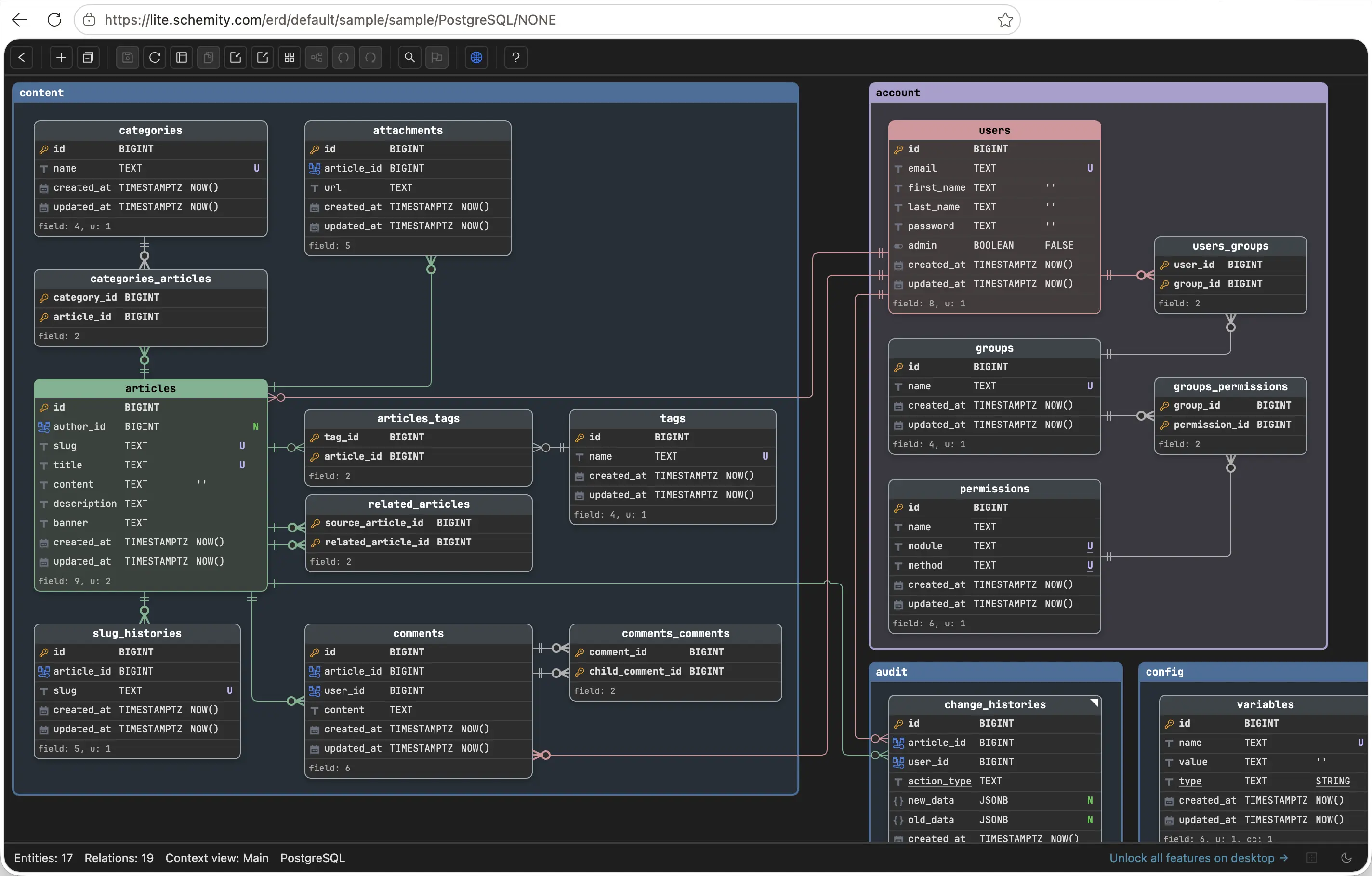The image size is (1372, 876).
Task: Click the blue globe icon
Action: [x=476, y=57]
